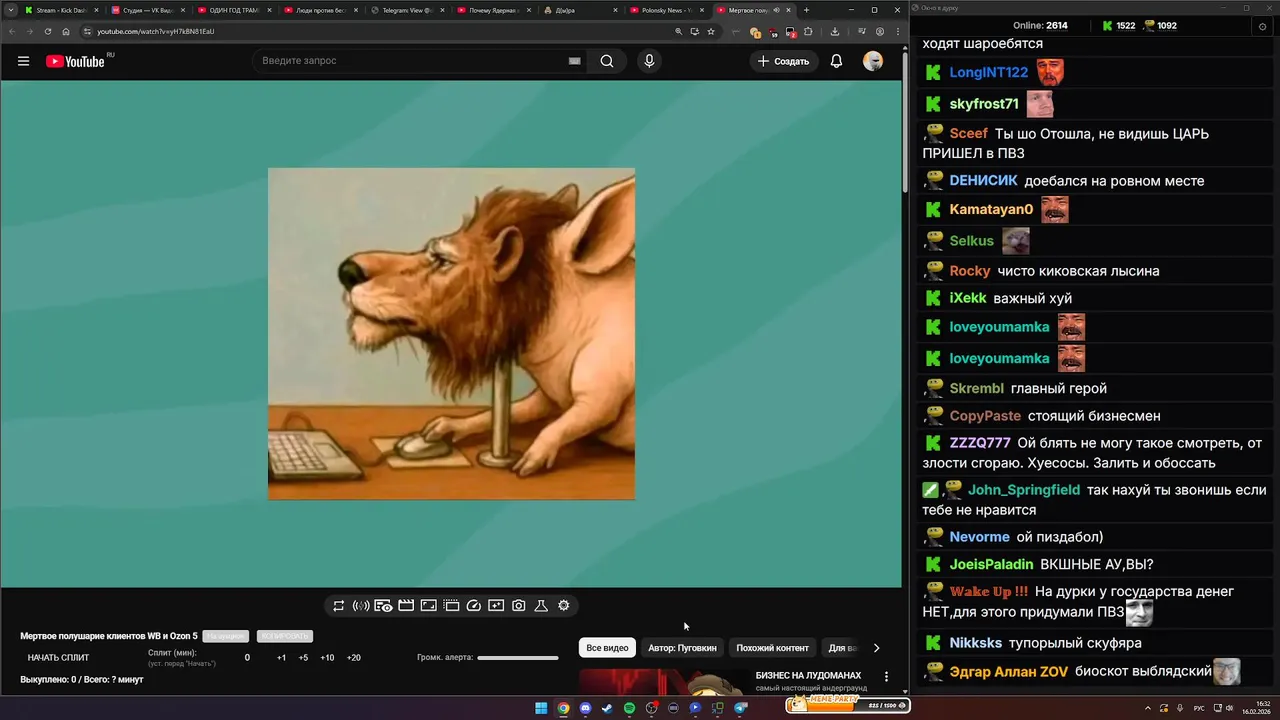
Task: Toggle the loop icon in the player toolbar
Action: click(339, 606)
